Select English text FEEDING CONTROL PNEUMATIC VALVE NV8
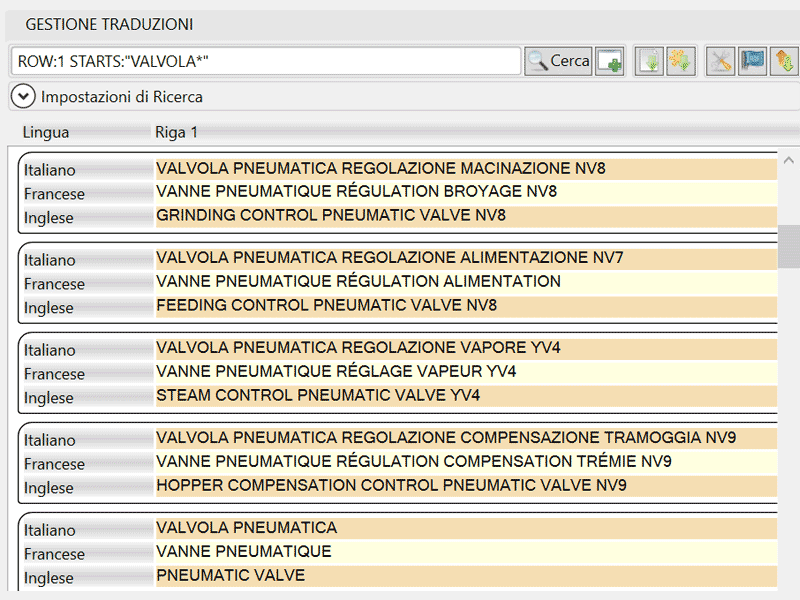The height and width of the screenshot is (600, 800). click(326, 306)
